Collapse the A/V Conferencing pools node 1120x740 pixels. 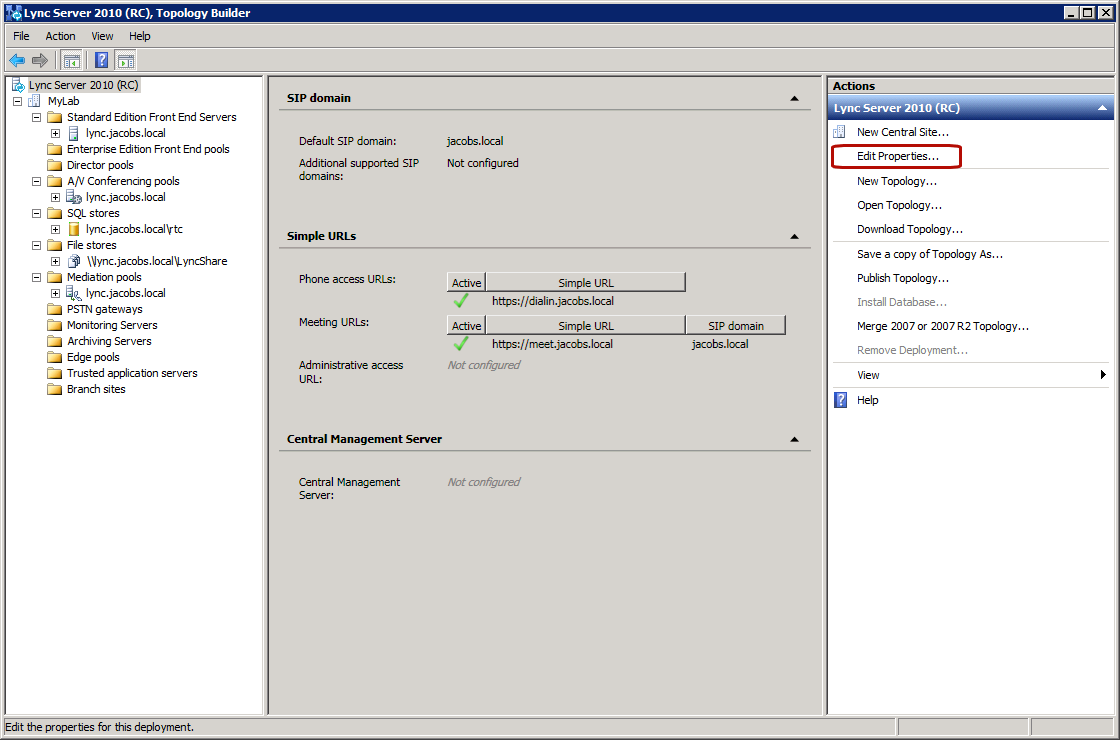(x=36, y=181)
